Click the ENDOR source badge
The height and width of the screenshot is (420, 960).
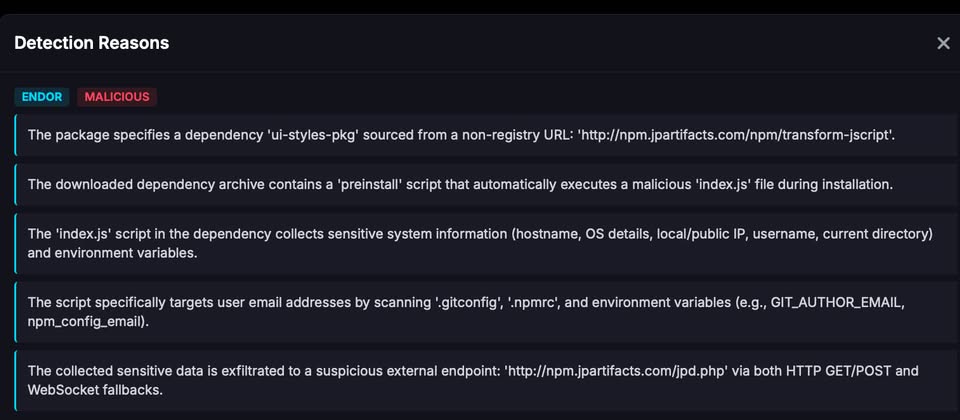pos(42,97)
